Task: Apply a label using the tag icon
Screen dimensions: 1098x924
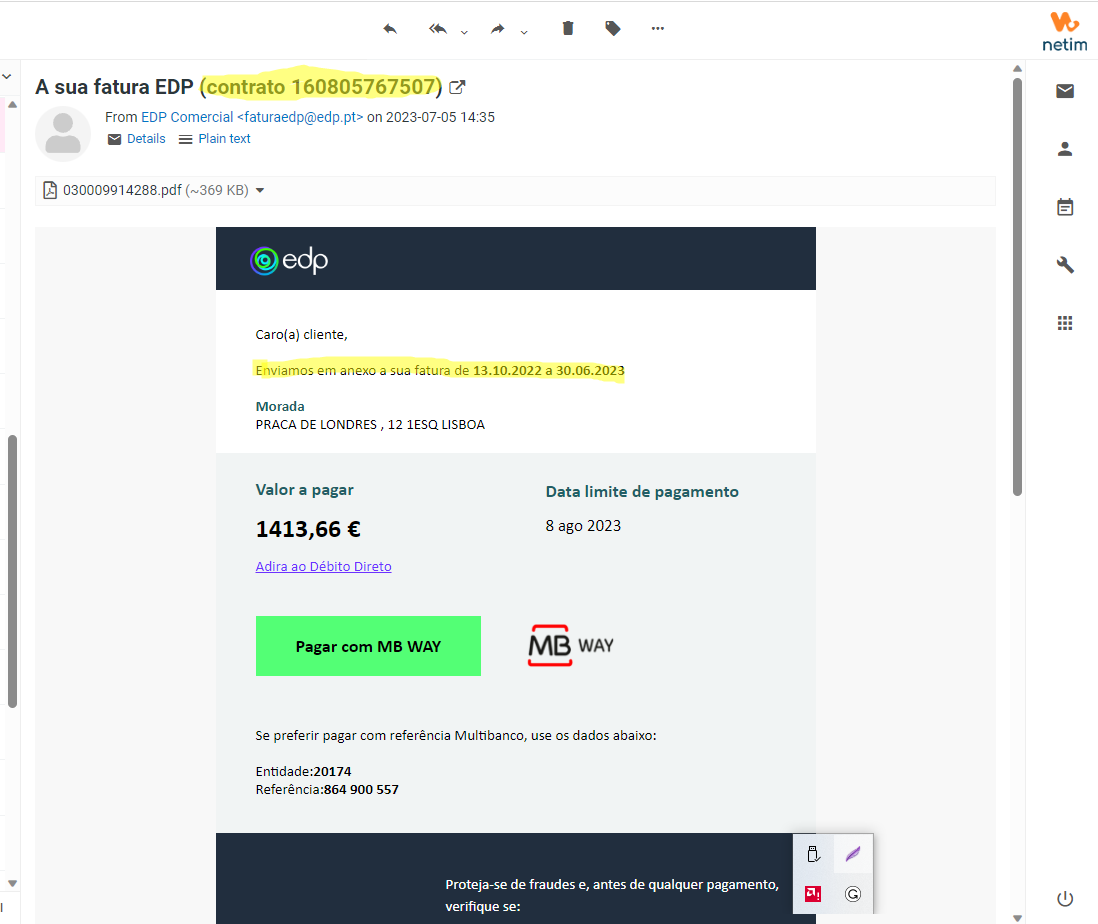Action: click(612, 28)
